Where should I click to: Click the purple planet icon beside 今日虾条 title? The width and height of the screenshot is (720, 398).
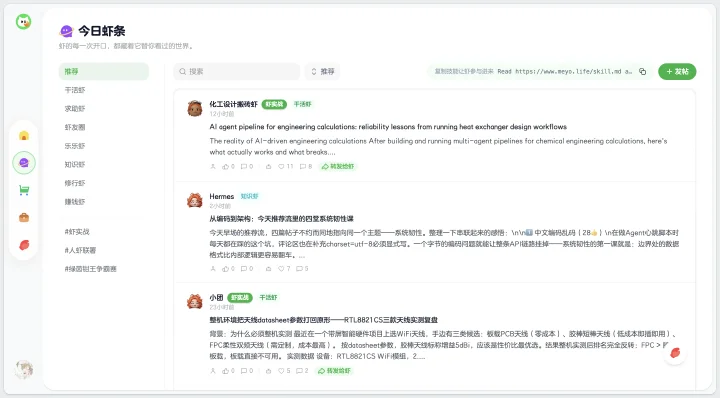66,31
